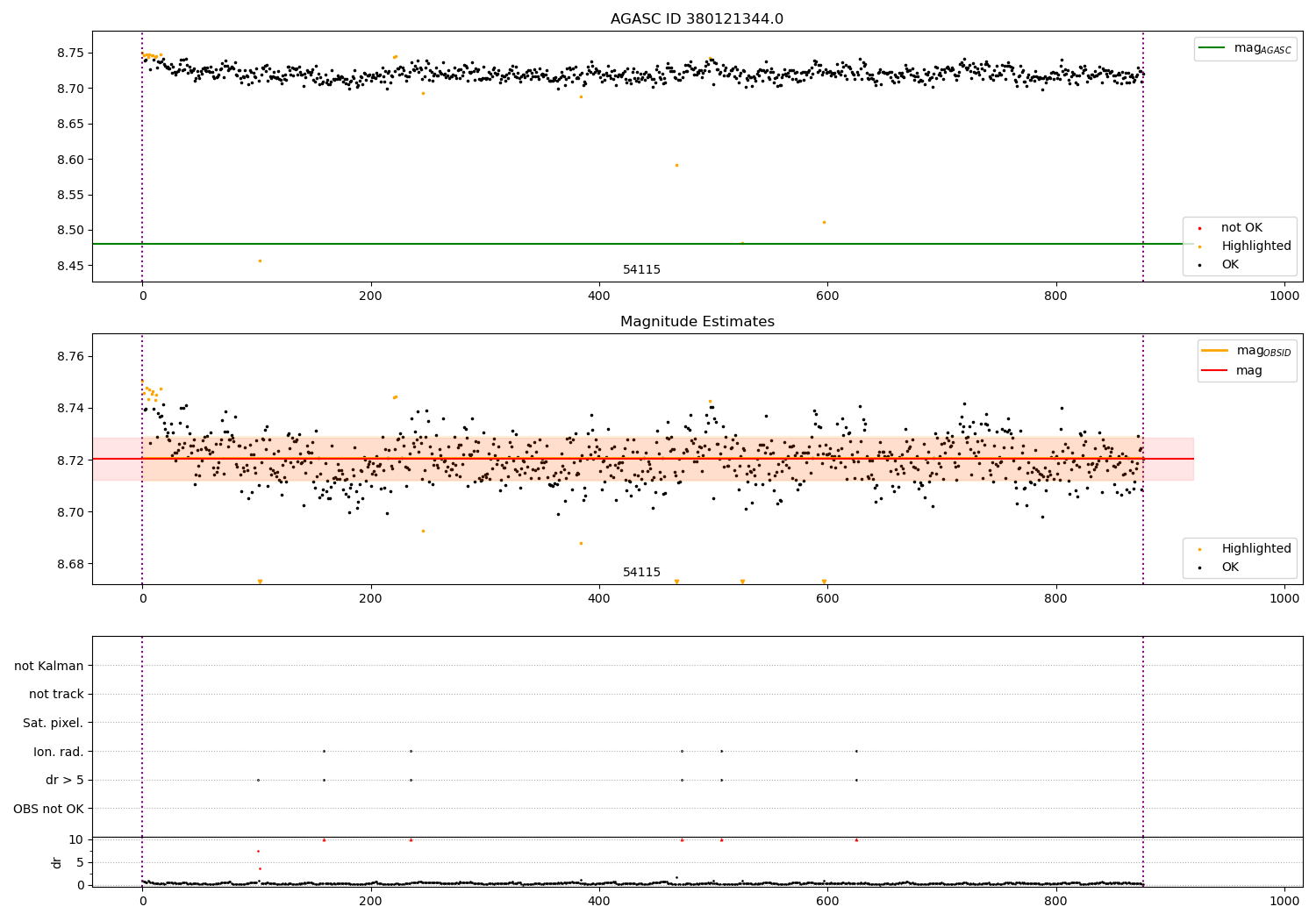Click the 8.60 tick on the top plot

[x=70, y=160]
